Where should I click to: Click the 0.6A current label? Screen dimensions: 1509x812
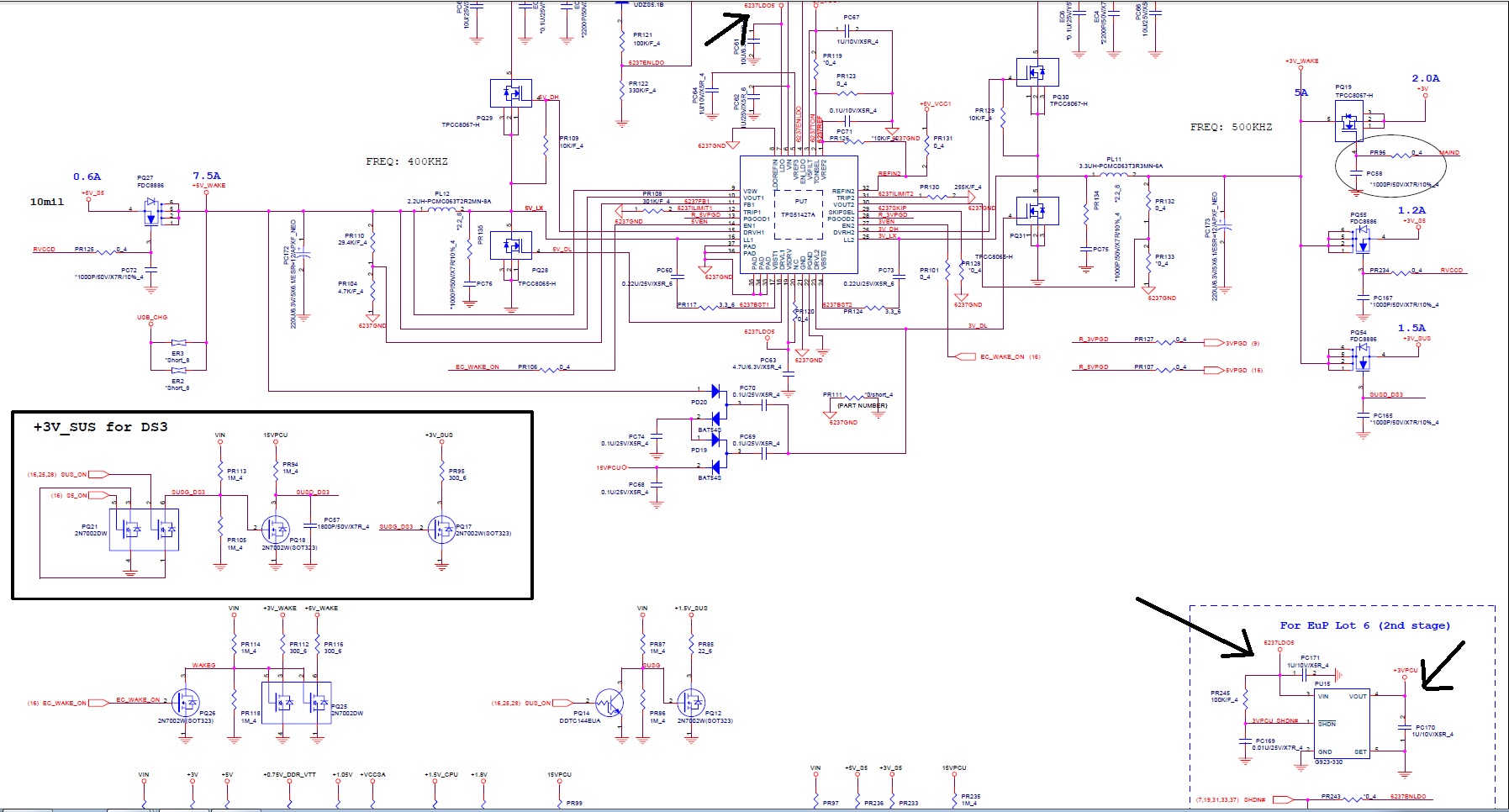click(87, 177)
